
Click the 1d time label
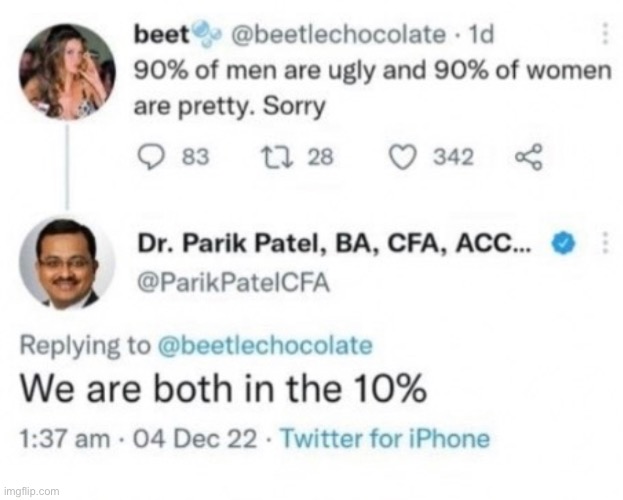click(x=481, y=35)
